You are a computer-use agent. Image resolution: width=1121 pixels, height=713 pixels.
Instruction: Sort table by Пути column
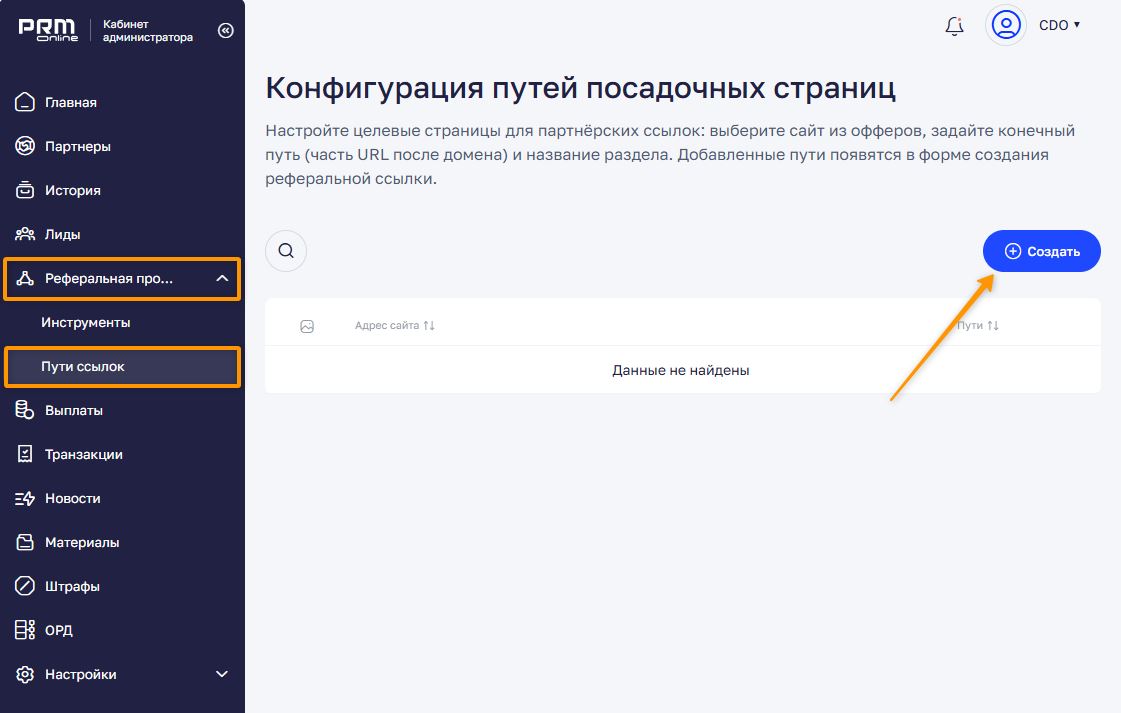977,326
